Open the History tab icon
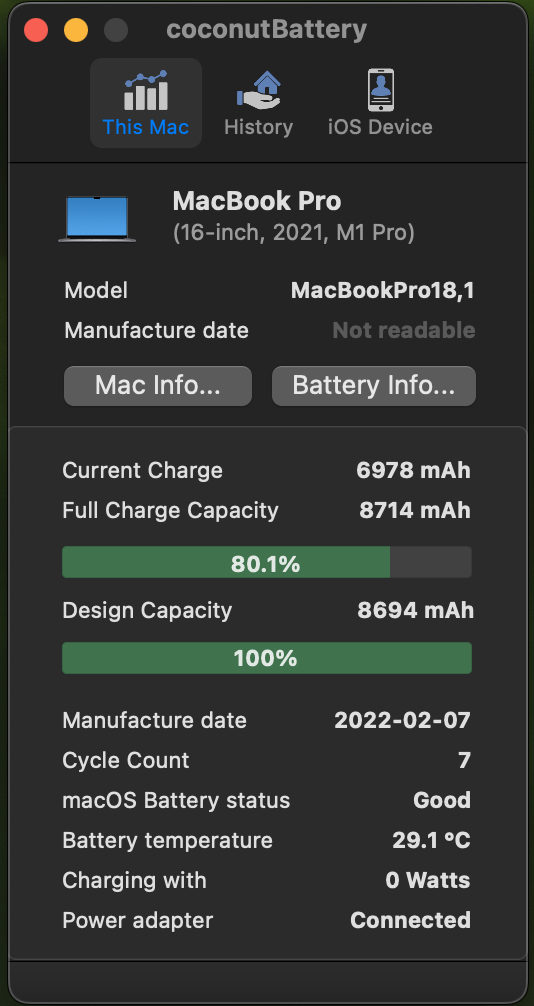The height and width of the screenshot is (1006, 534). pos(259,90)
